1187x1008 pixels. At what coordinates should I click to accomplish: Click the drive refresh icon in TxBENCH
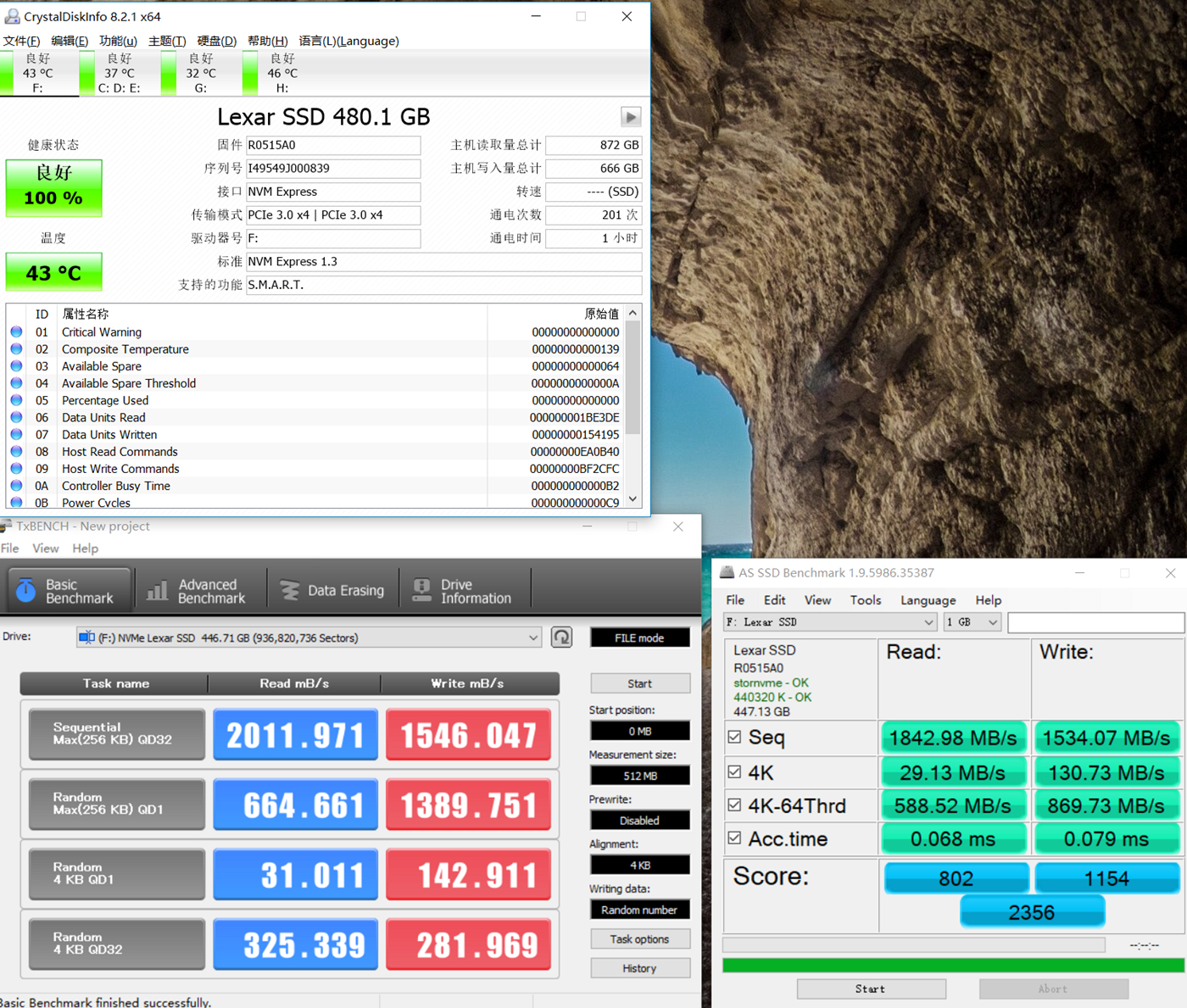coord(561,638)
